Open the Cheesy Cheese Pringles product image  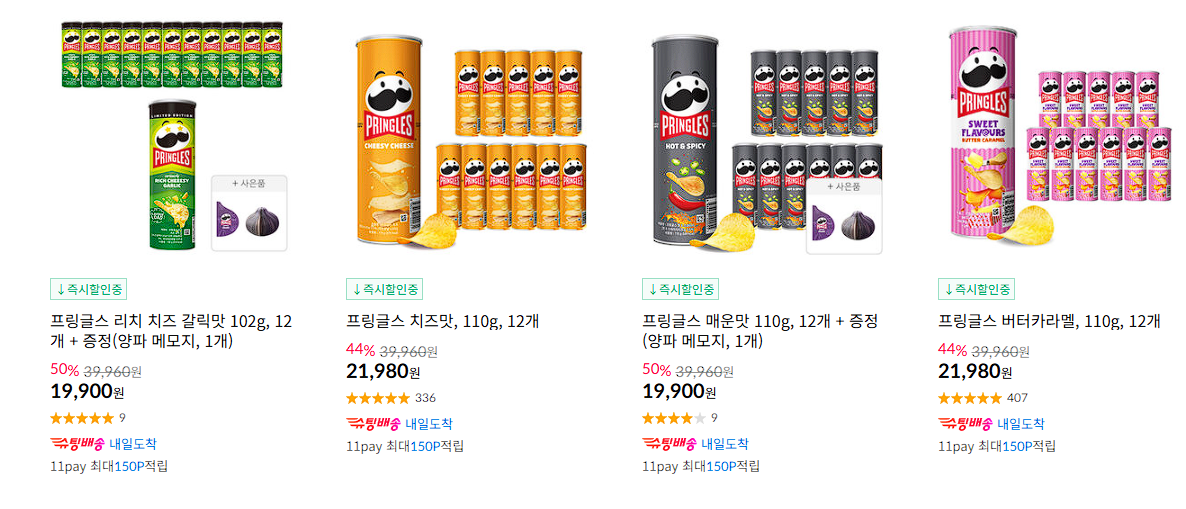coord(468,140)
